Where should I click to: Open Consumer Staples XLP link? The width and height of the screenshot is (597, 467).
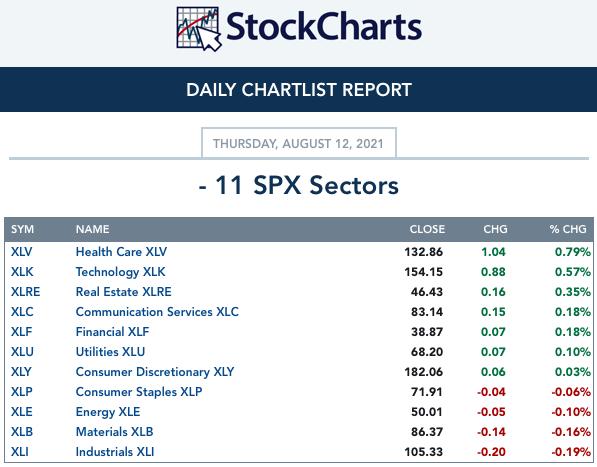(x=139, y=392)
